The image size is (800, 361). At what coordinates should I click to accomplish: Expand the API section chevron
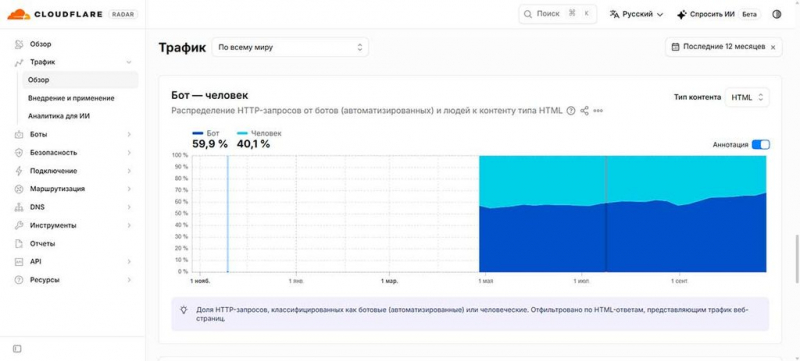pos(129,262)
